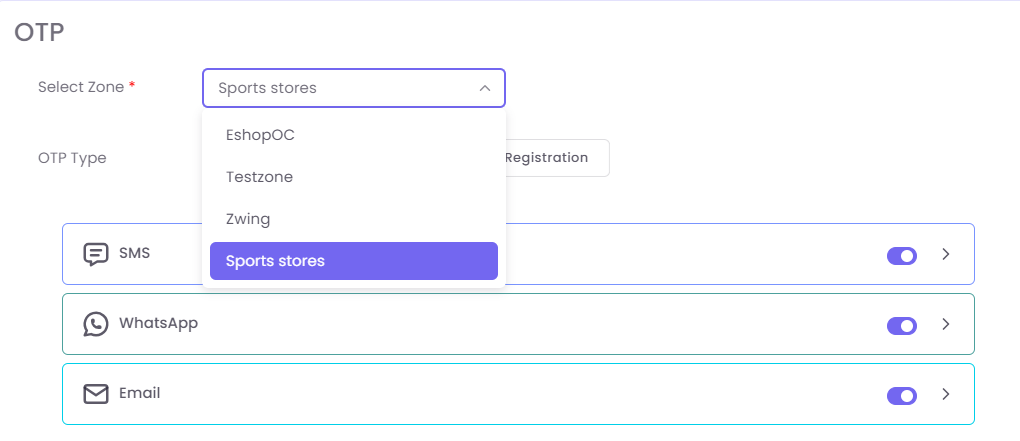Turn off the Email OTP switch
Screen dimensions: 1020x441
pos(901,395)
